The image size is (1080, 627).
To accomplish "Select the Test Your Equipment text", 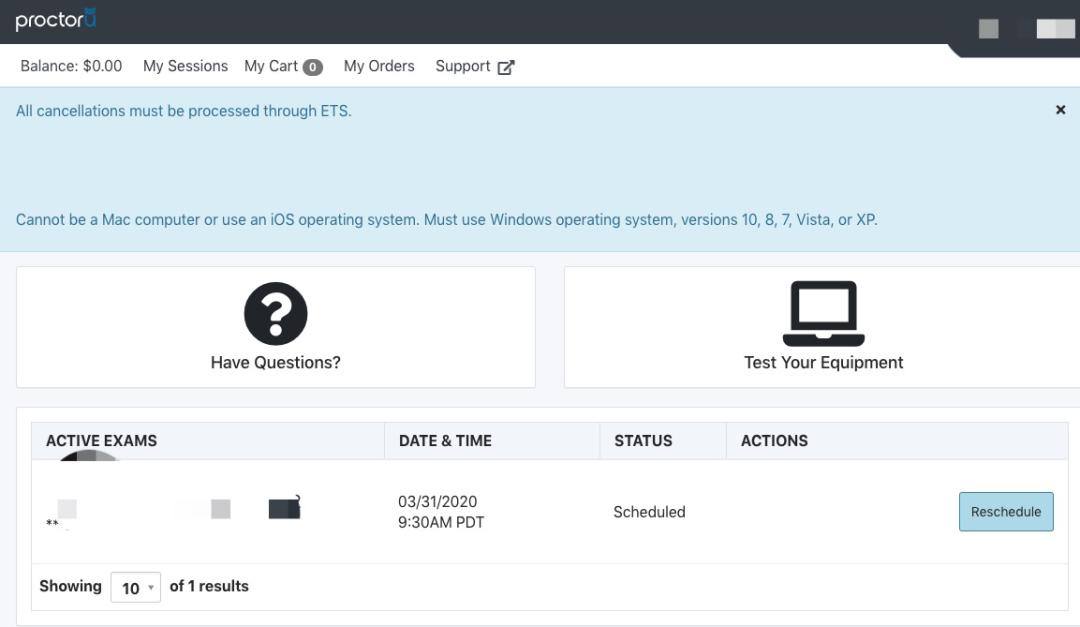I will (823, 363).
